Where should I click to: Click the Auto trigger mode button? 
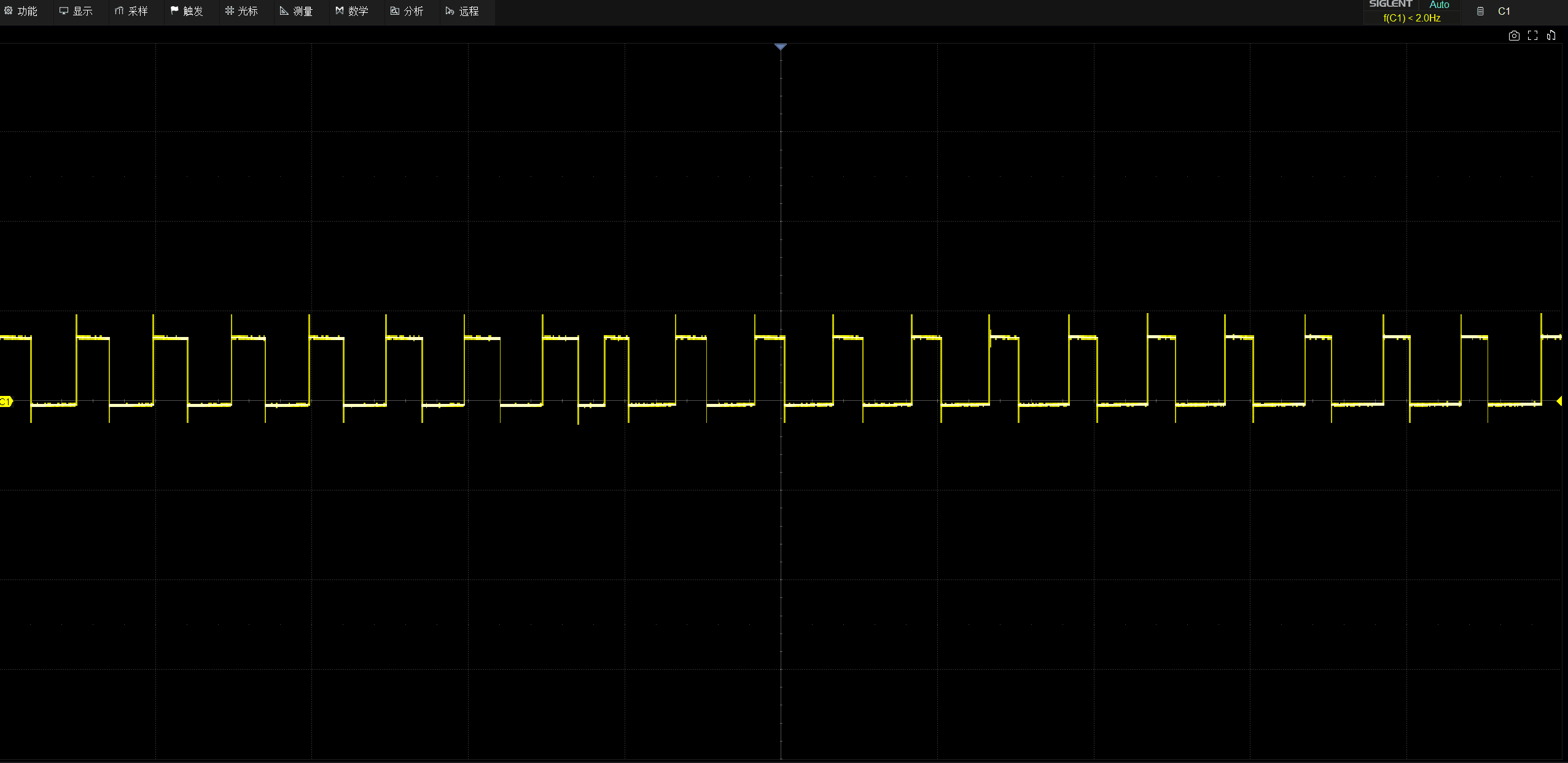click(x=1439, y=5)
